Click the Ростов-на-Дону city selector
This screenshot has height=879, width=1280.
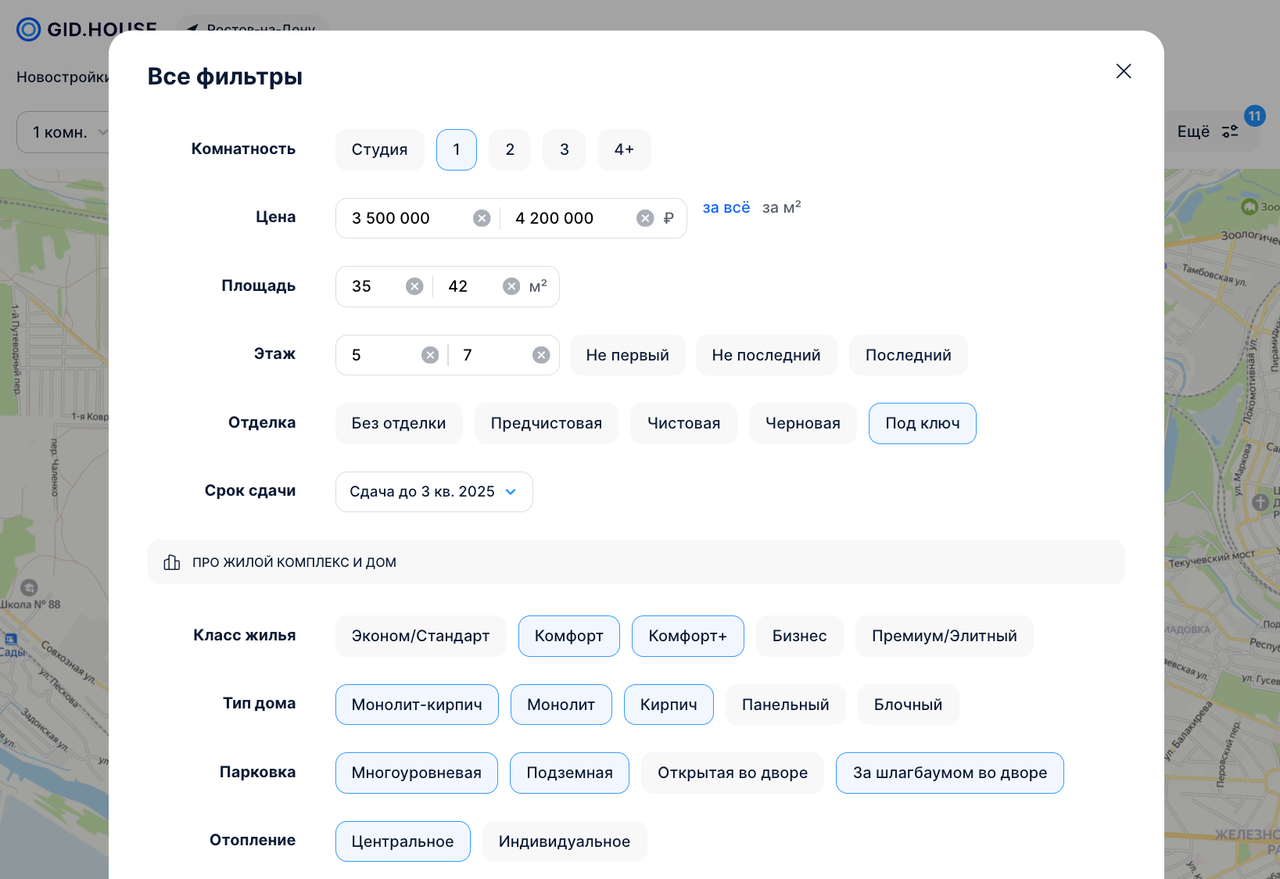pos(251,29)
